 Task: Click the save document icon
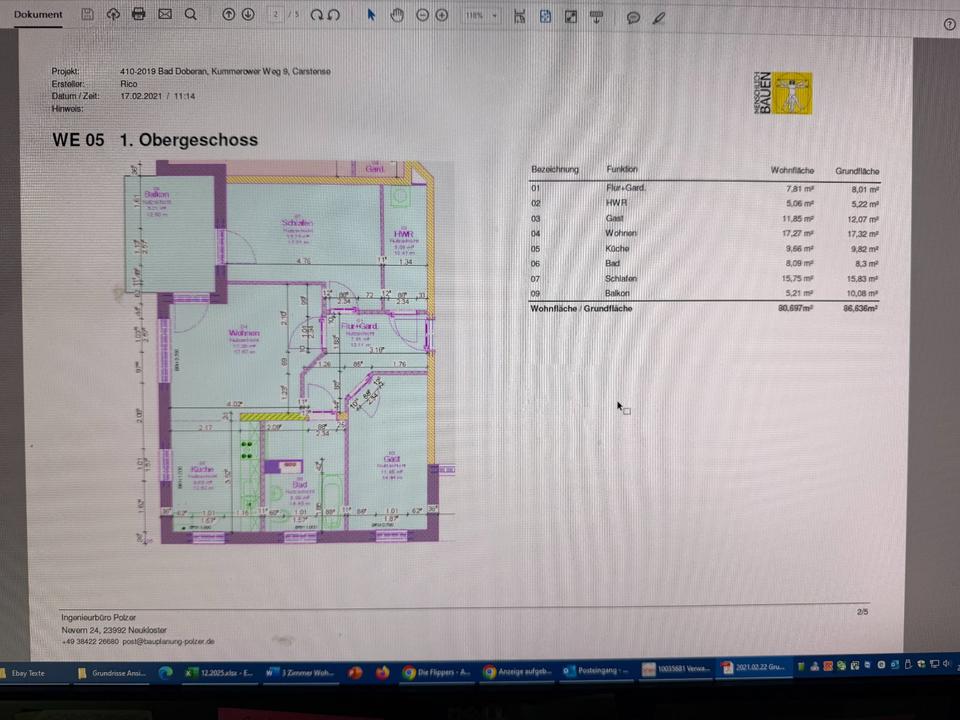87,15
